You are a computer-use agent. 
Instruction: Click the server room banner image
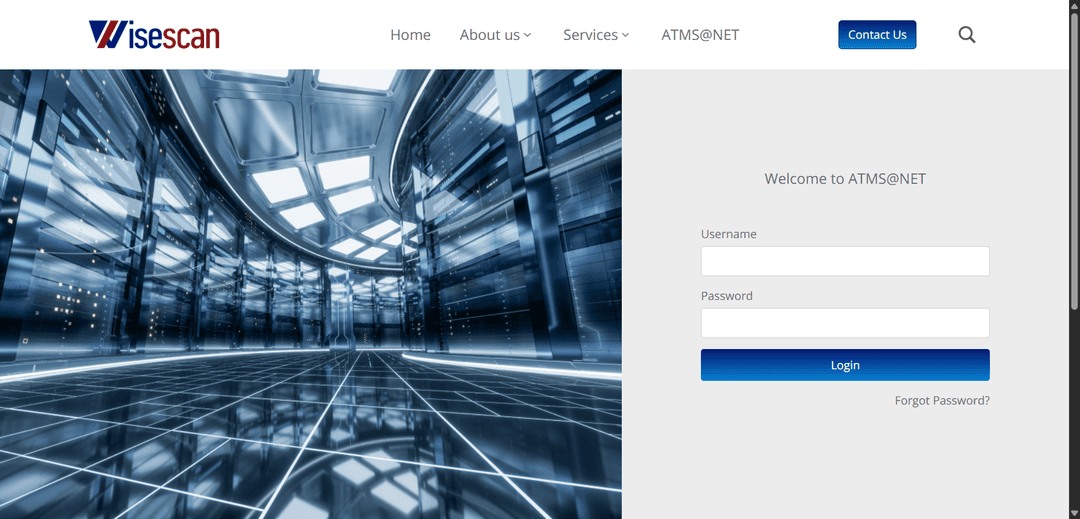(311, 294)
